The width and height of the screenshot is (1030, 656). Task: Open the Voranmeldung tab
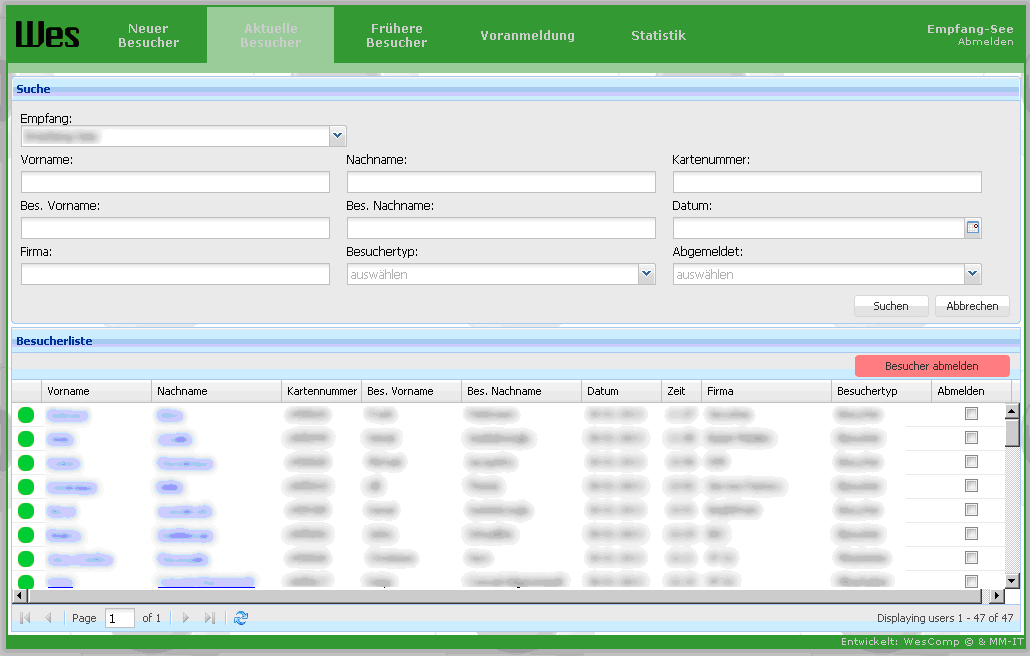[x=527, y=35]
